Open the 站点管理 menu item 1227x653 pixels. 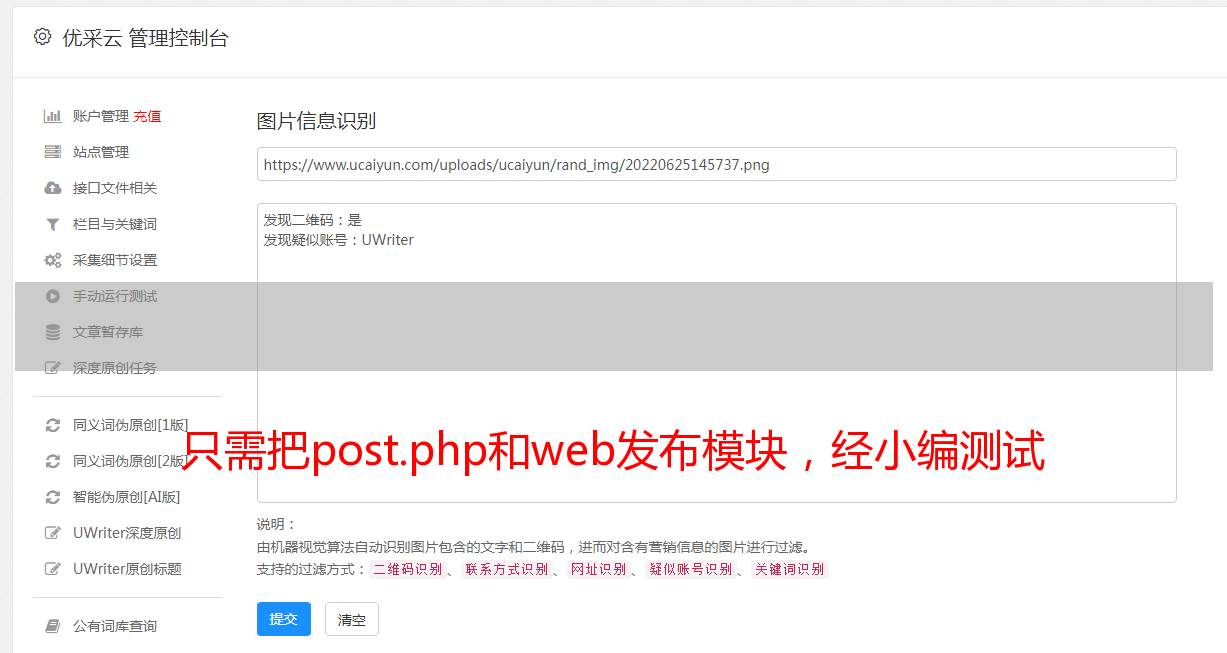pyautogui.click(x=101, y=152)
